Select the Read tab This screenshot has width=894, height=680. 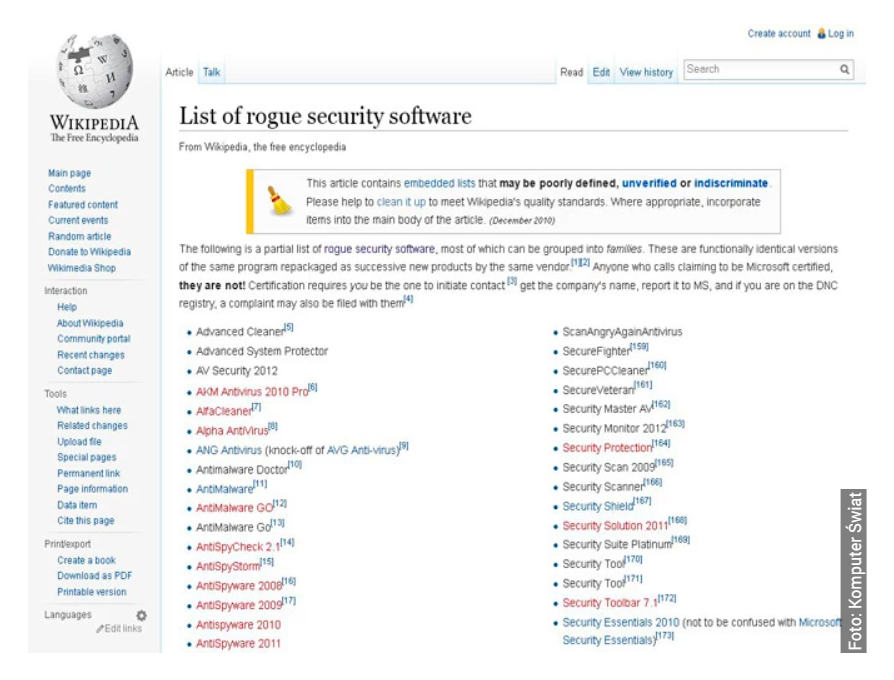click(571, 72)
